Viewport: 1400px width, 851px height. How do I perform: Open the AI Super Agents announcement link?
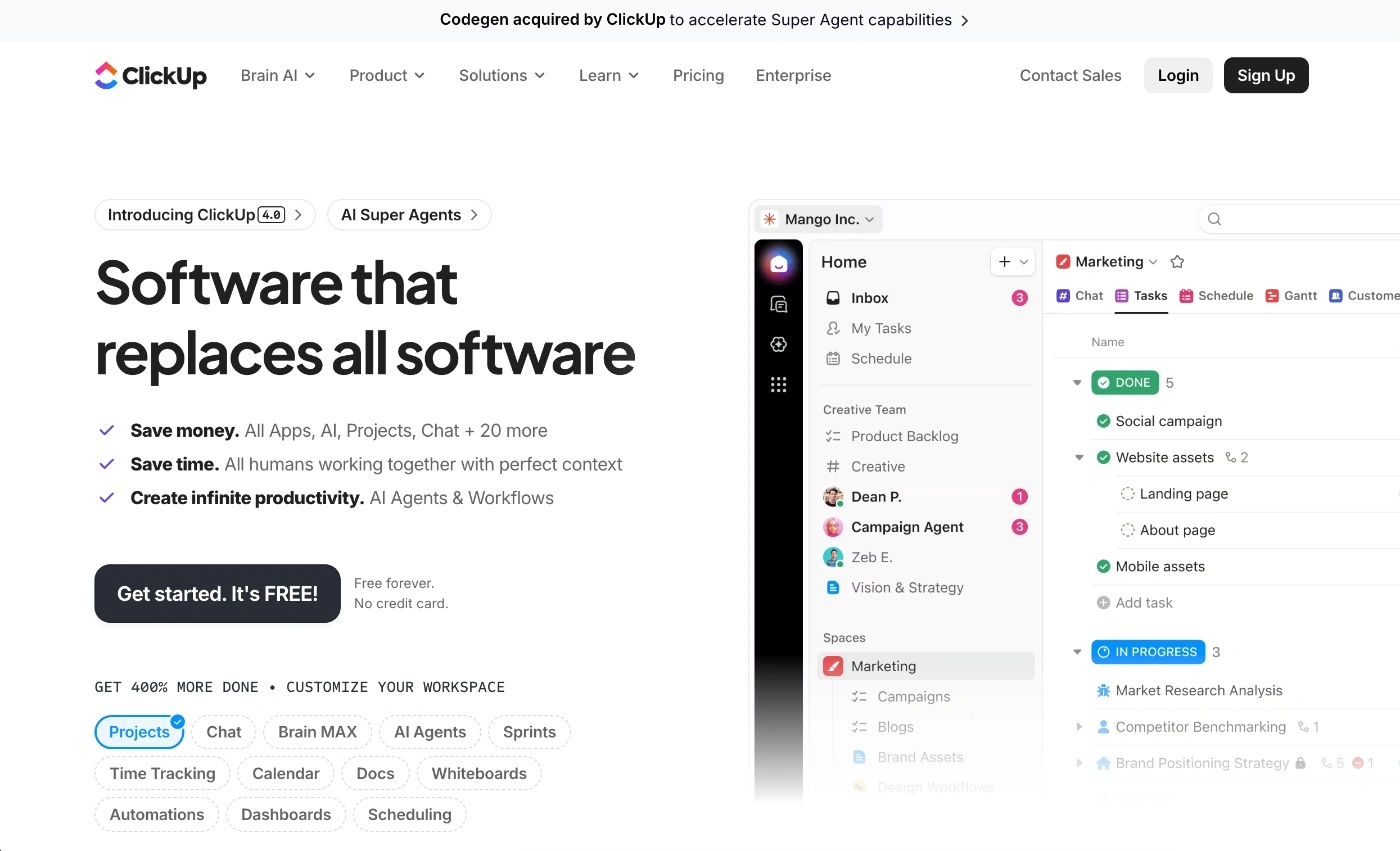click(x=408, y=214)
